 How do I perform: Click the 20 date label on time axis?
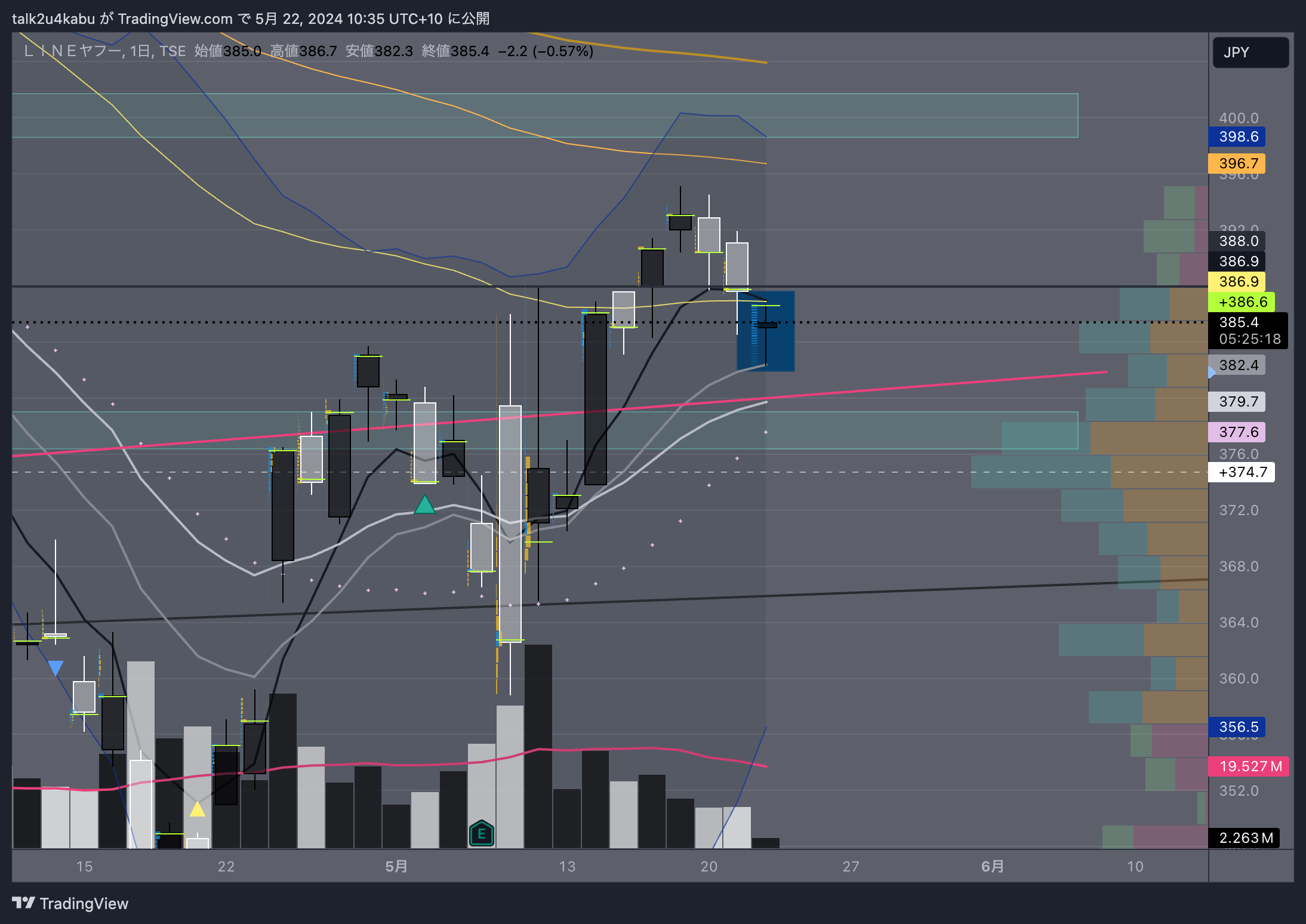coord(709,866)
